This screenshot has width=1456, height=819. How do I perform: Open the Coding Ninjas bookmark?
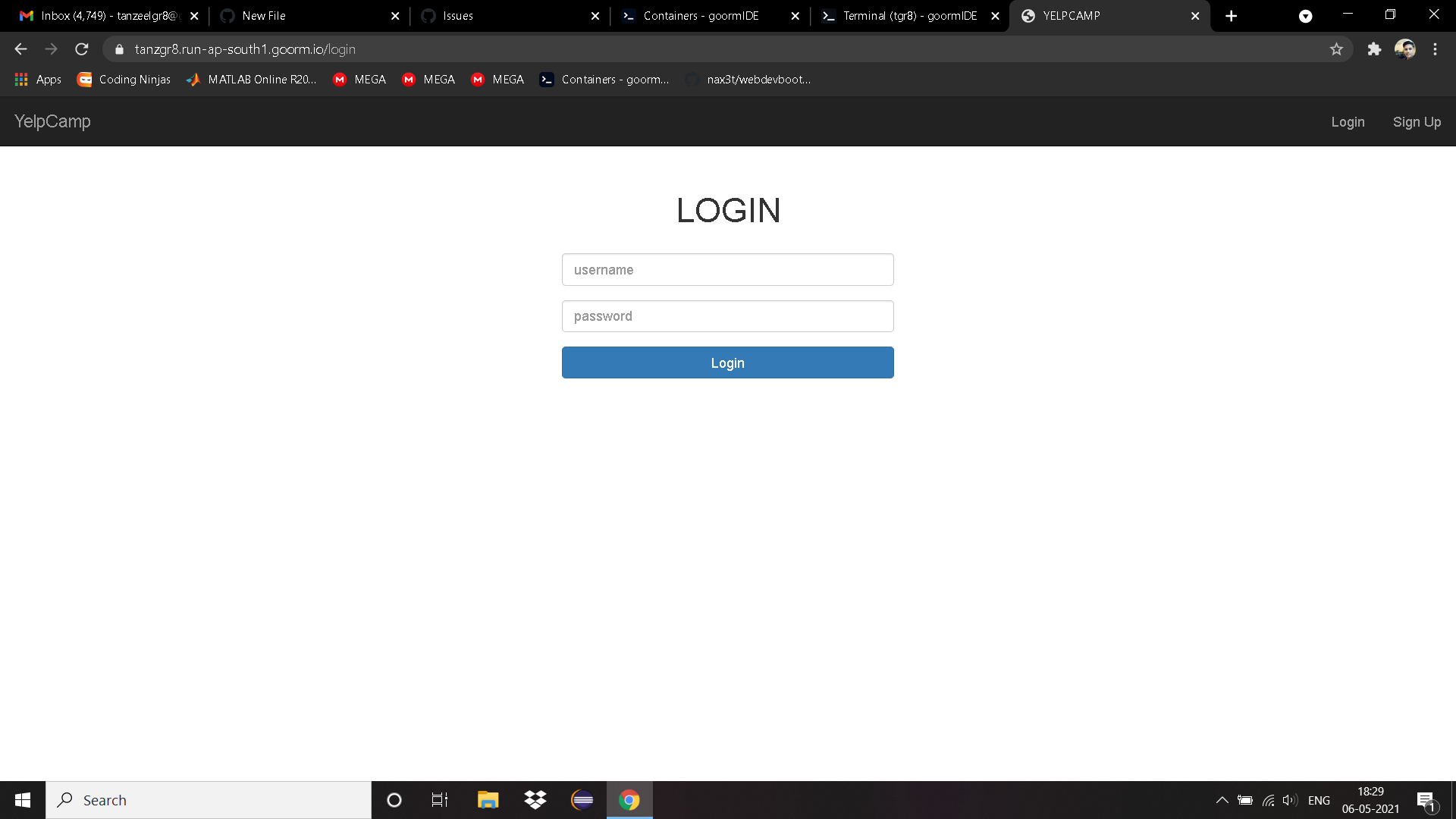coord(124,80)
